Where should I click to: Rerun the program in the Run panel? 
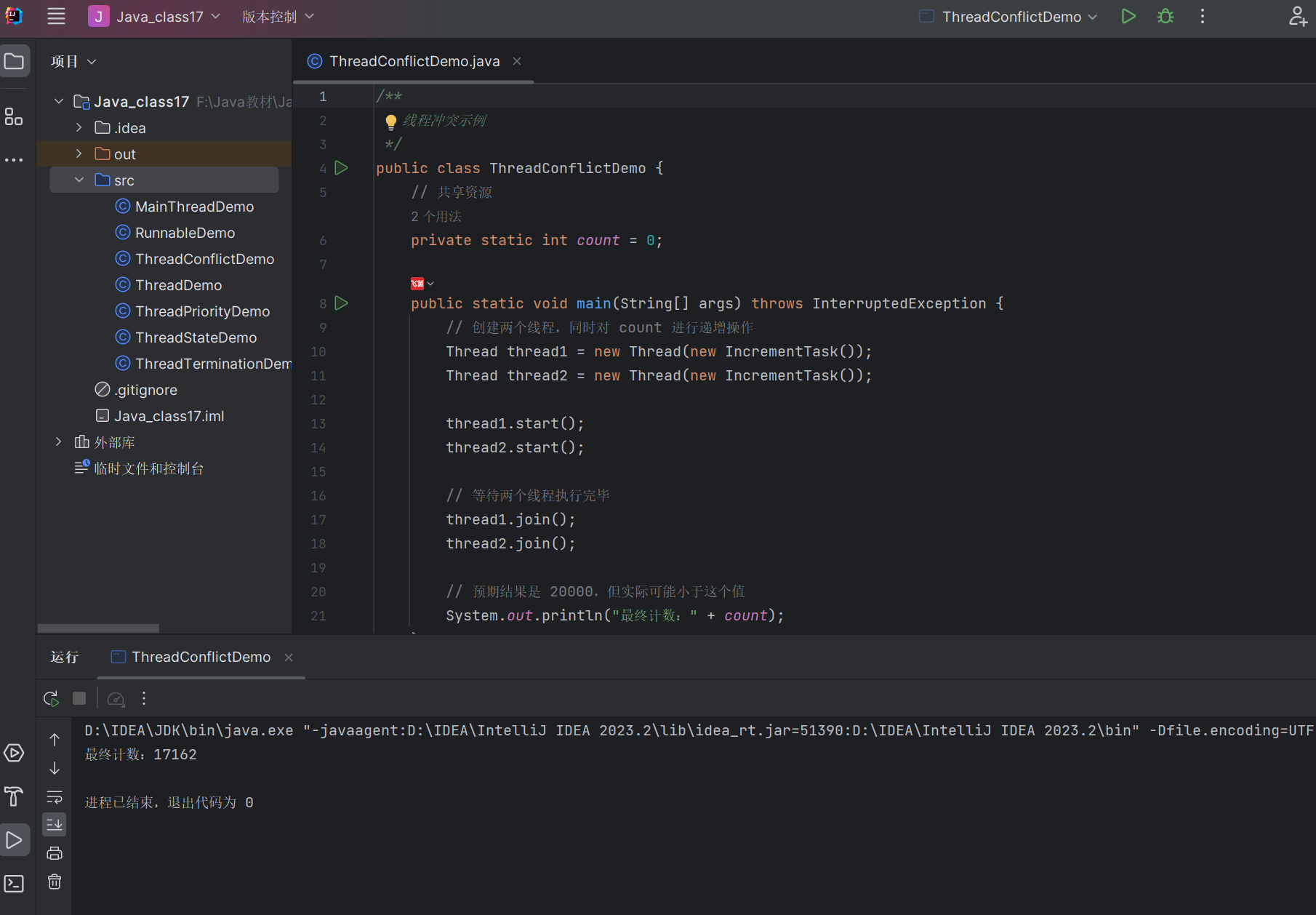click(51, 699)
